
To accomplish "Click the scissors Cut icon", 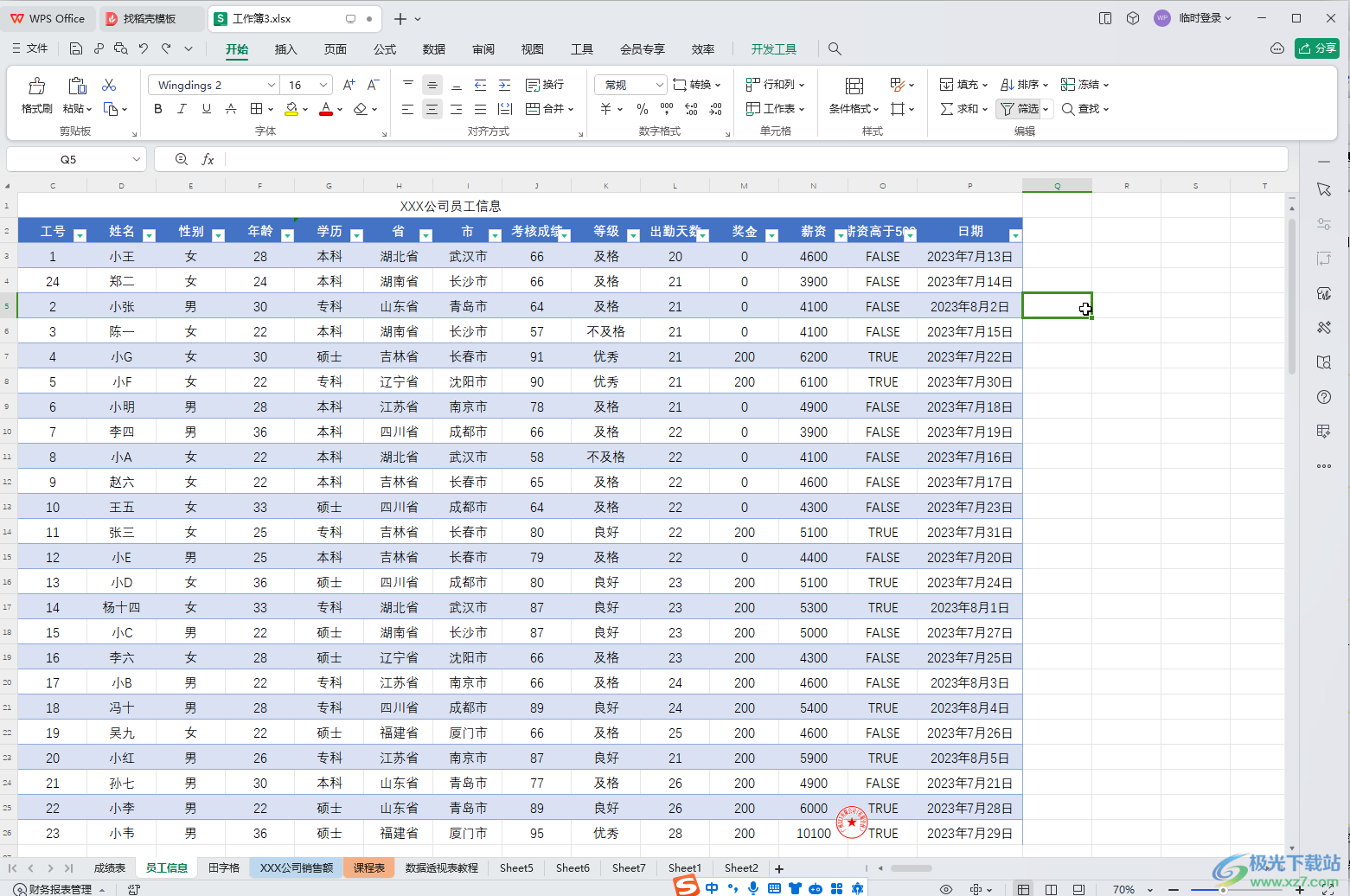I will (x=109, y=85).
